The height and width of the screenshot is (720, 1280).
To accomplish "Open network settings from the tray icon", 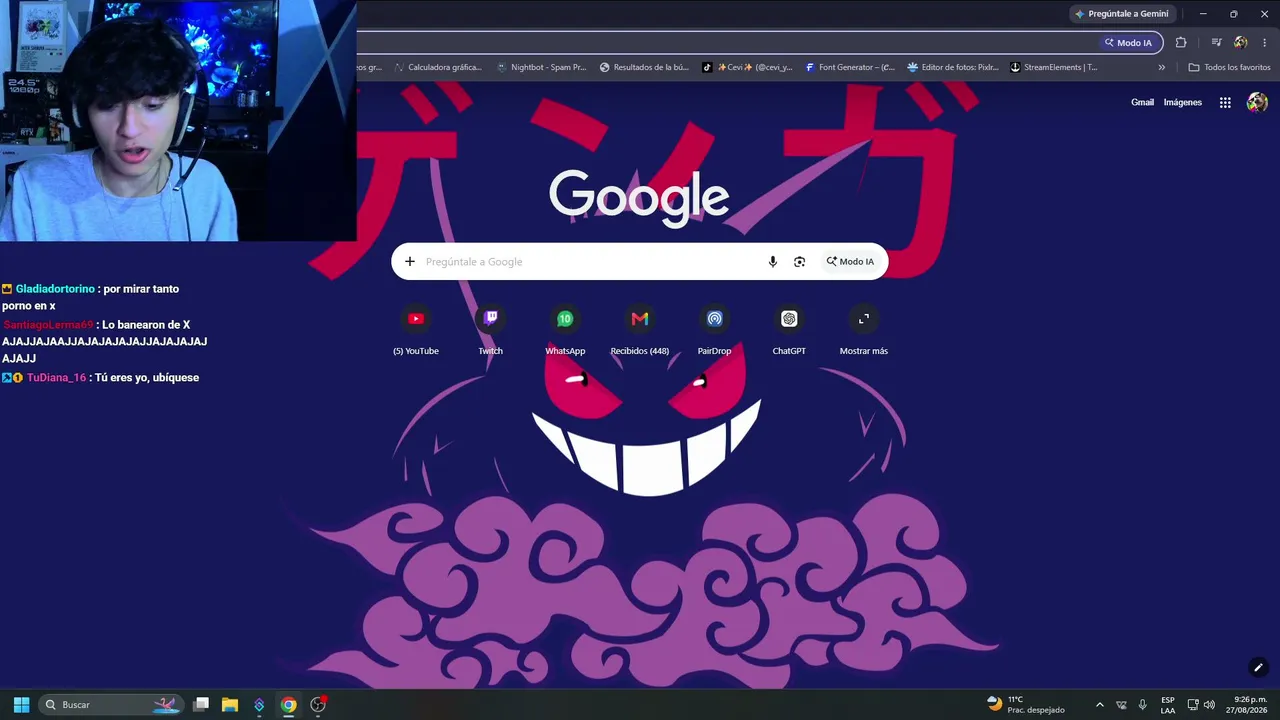I will point(1193,705).
